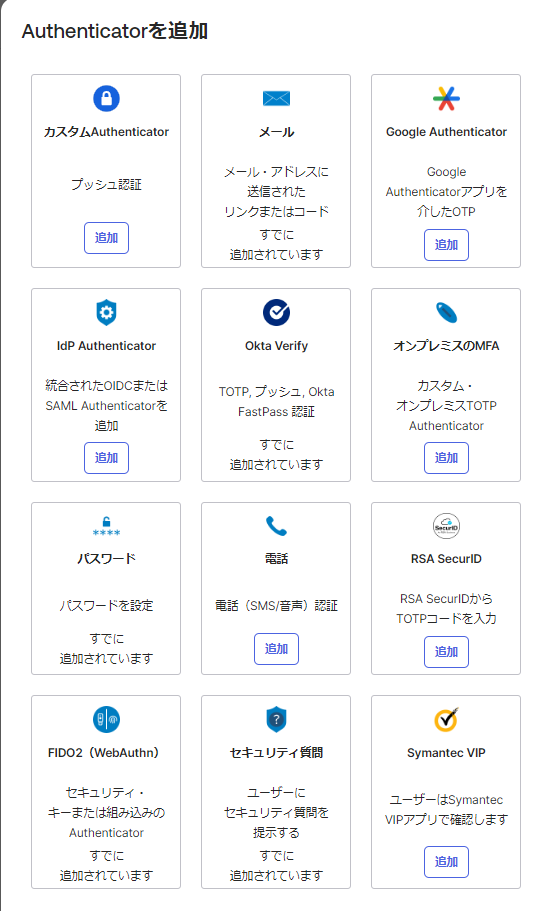This screenshot has height=911, width=557.
Task: Click the オンプレミスのMFA token icon
Action: click(x=446, y=313)
